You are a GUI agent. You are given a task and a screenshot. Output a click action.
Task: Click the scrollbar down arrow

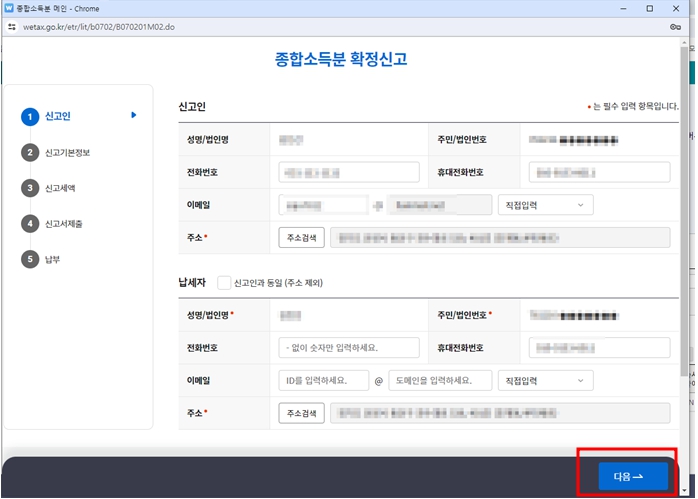[684, 491]
